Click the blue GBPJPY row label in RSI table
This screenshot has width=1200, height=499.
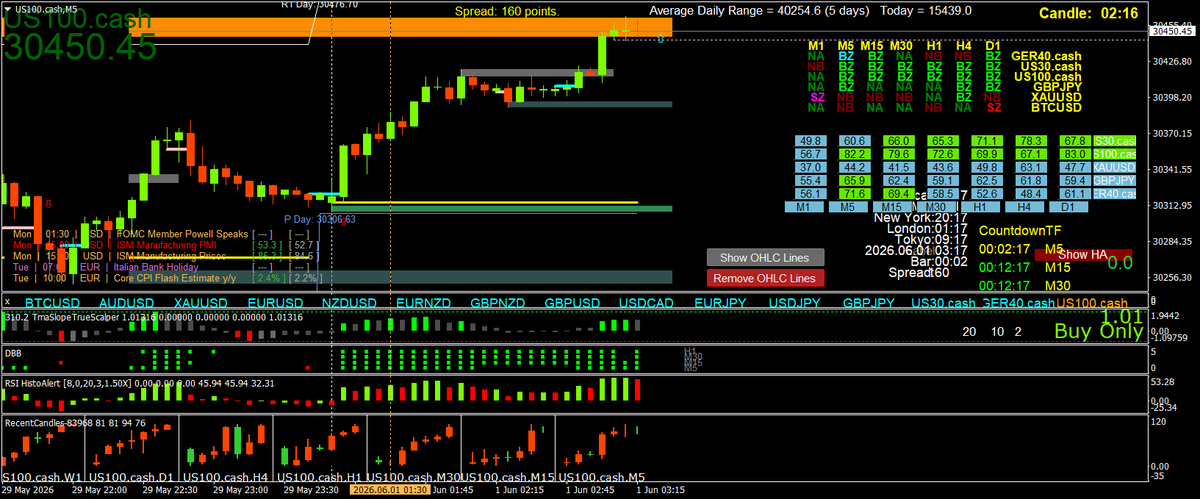pos(1115,180)
